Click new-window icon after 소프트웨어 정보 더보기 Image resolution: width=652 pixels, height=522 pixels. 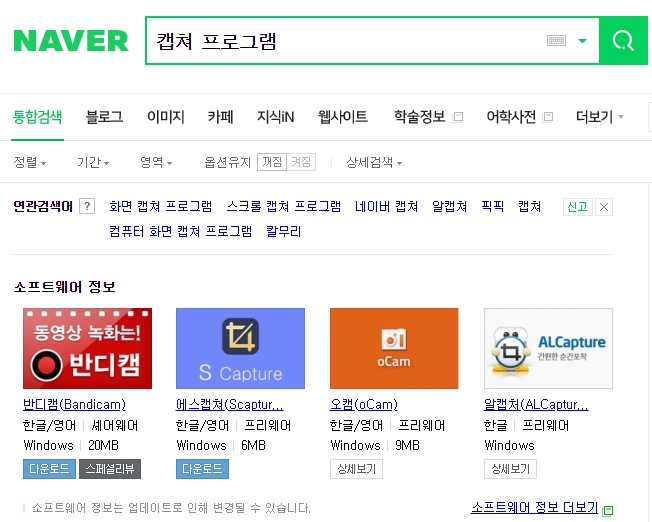[608, 510]
